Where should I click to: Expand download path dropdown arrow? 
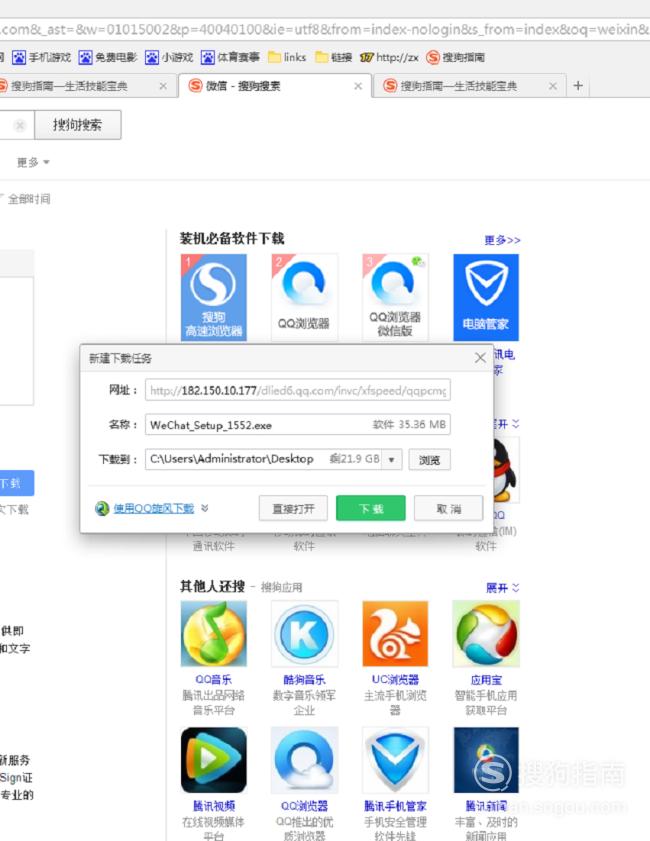(392, 460)
